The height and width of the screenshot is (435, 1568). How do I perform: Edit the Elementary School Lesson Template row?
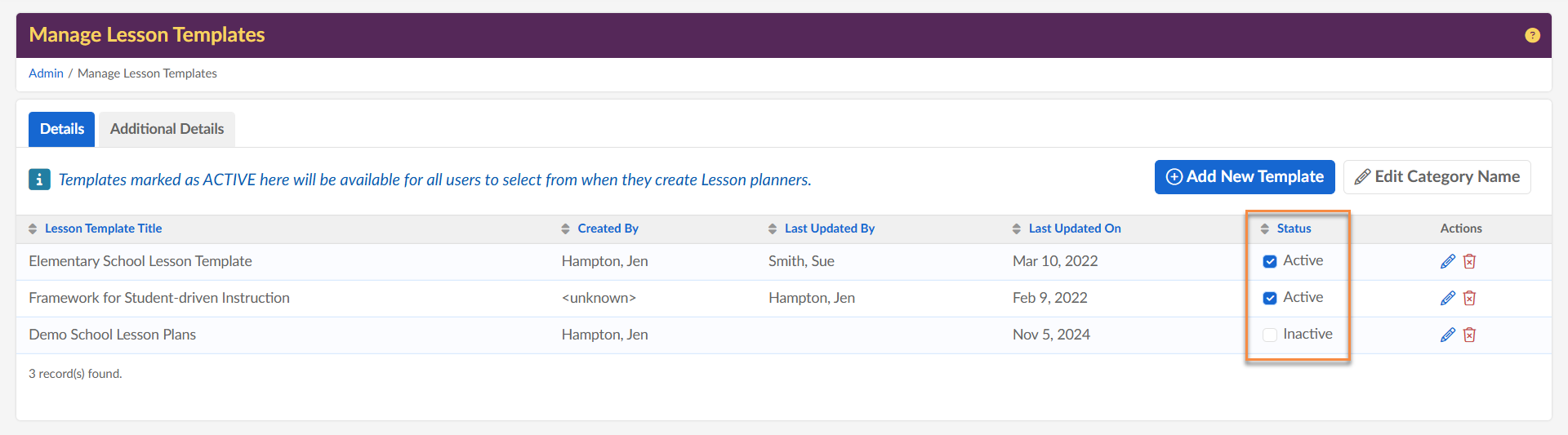point(1448,261)
